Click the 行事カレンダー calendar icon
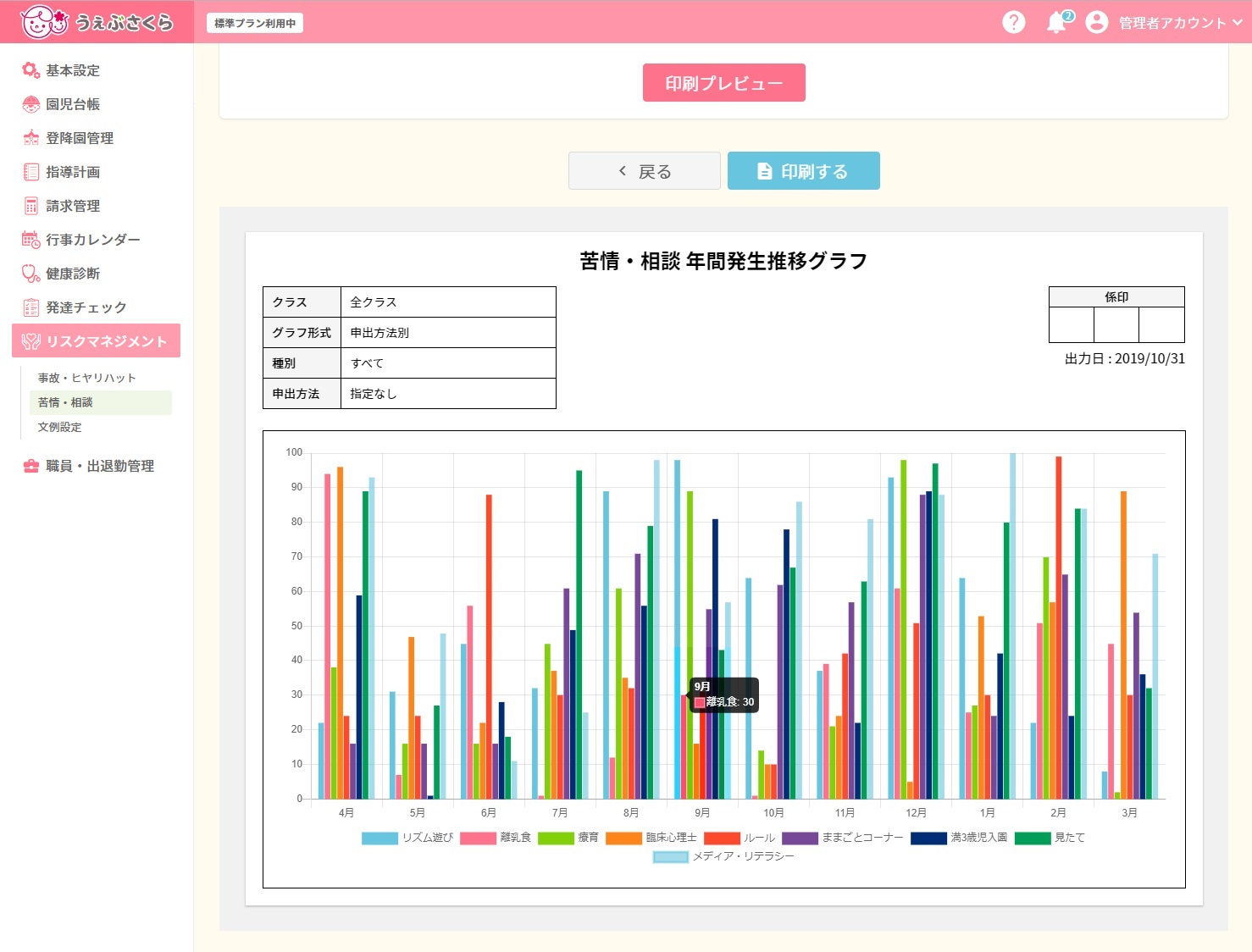Viewport: 1252px width, 952px height. 30,240
